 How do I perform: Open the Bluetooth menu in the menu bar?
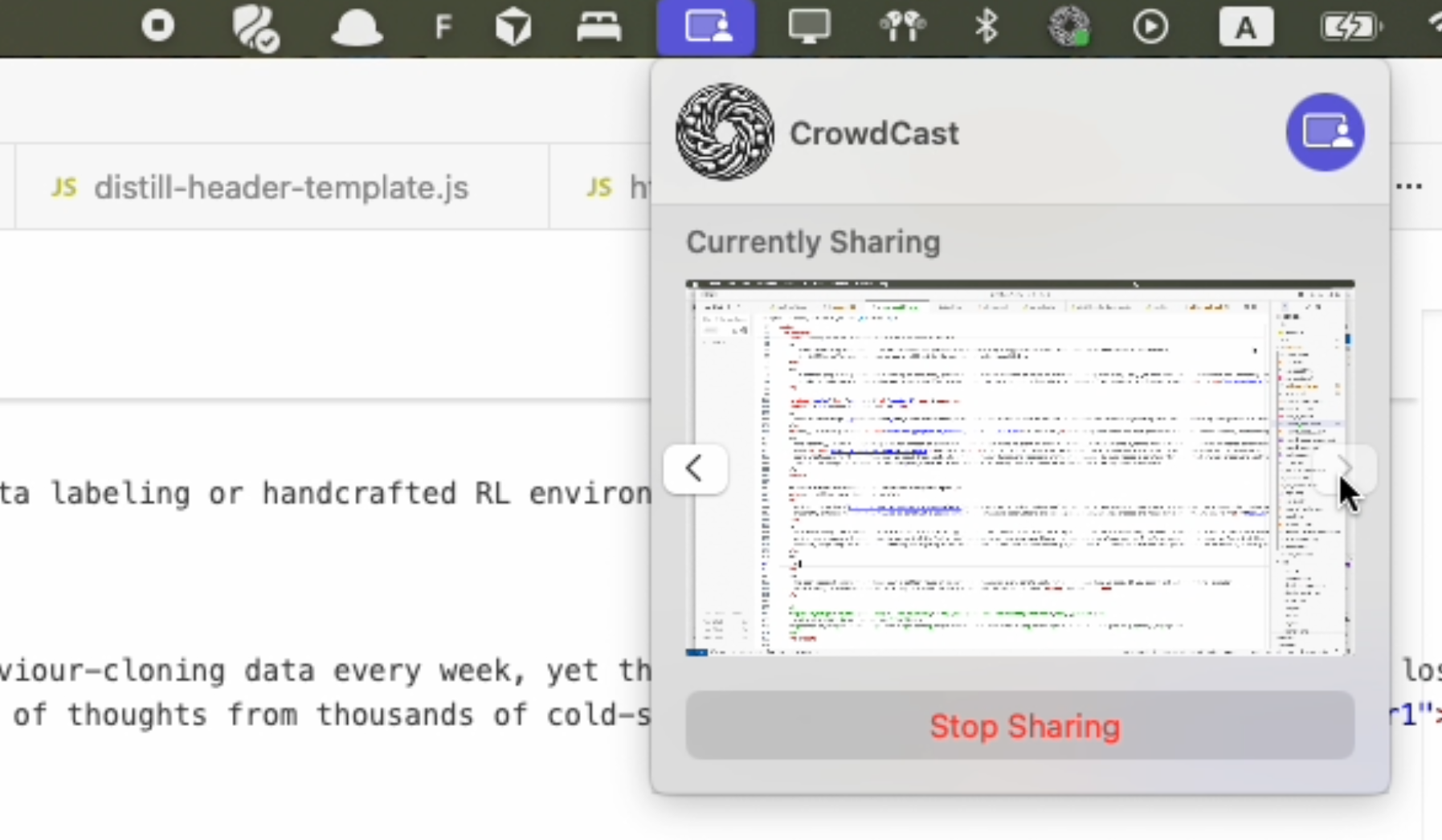pyautogui.click(x=986, y=28)
